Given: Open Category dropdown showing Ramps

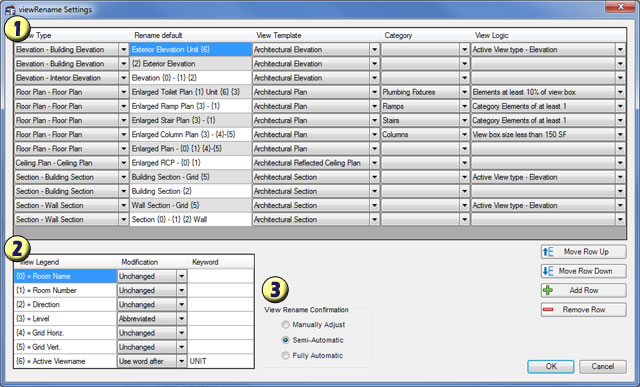Looking at the screenshot, I should 464,106.
